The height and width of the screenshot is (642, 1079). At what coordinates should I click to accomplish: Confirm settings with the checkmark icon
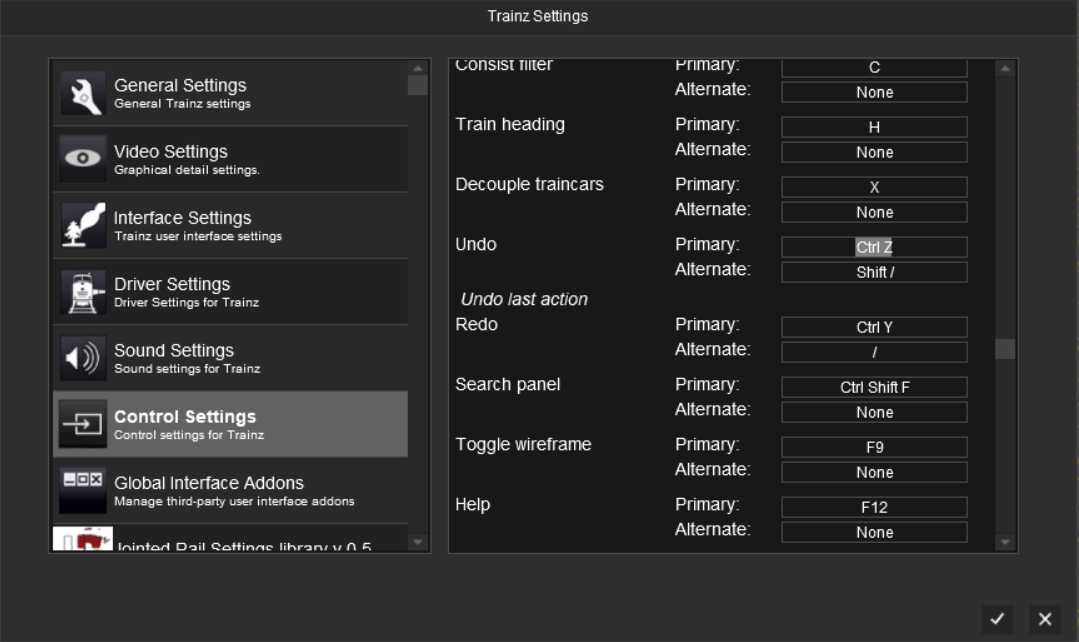(x=997, y=619)
